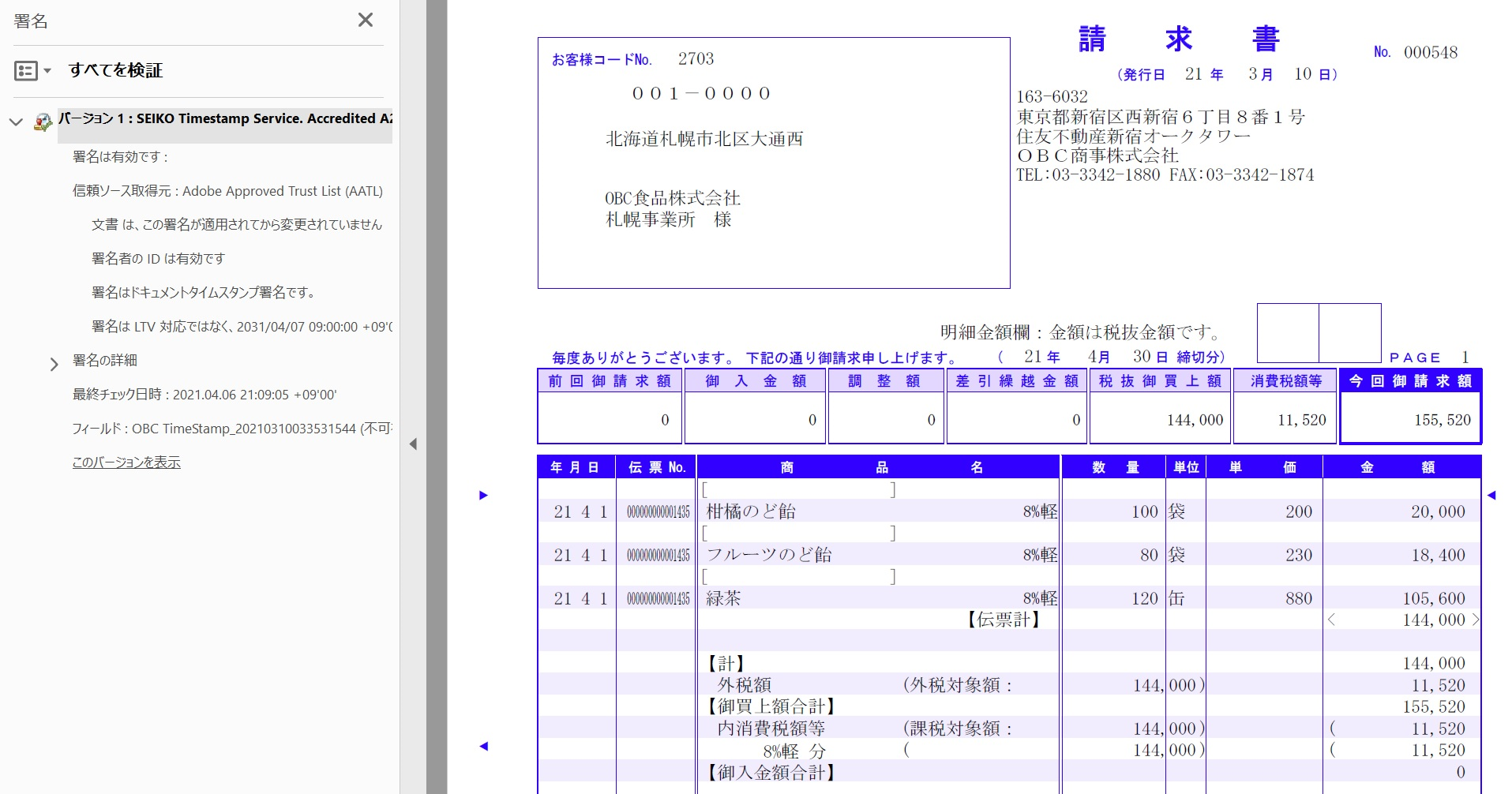Click the blue right arrow beside the invoice table
Screen dimensions: 1512x794
coord(483,495)
